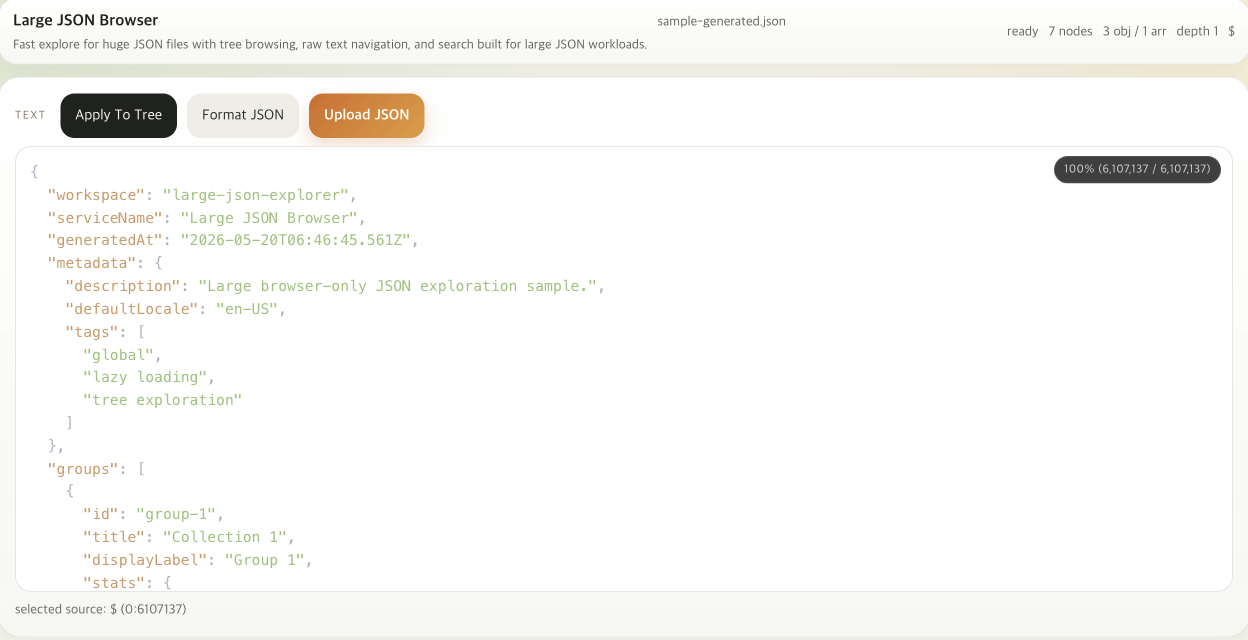Screen dimensions: 1248x640
Task: Click the "3 obj / 1 arr" status entry
Action: click(1134, 31)
